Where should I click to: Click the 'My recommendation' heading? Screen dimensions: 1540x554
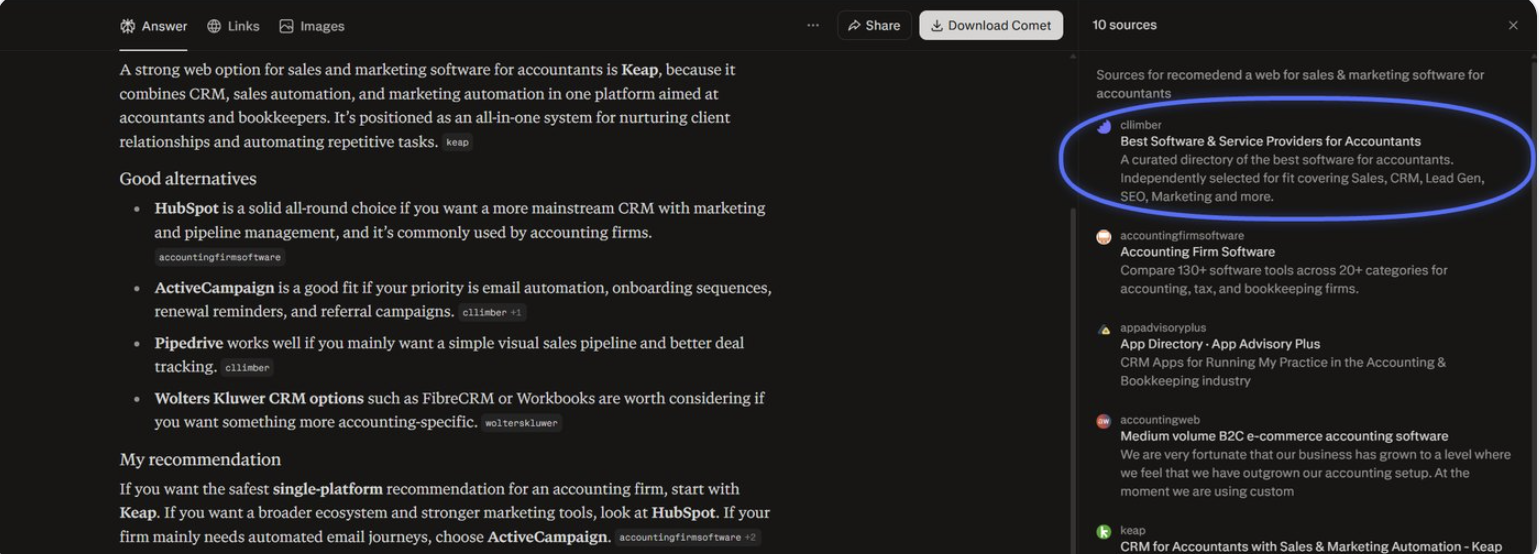(x=200, y=460)
